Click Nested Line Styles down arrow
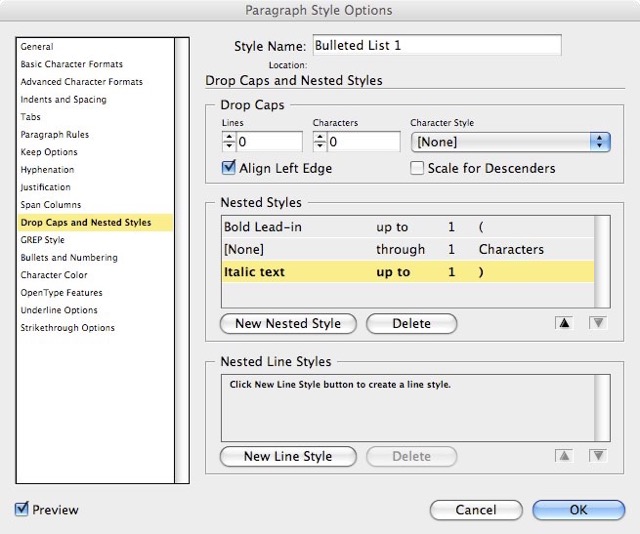Image resolution: width=640 pixels, height=534 pixels. pos(597,456)
